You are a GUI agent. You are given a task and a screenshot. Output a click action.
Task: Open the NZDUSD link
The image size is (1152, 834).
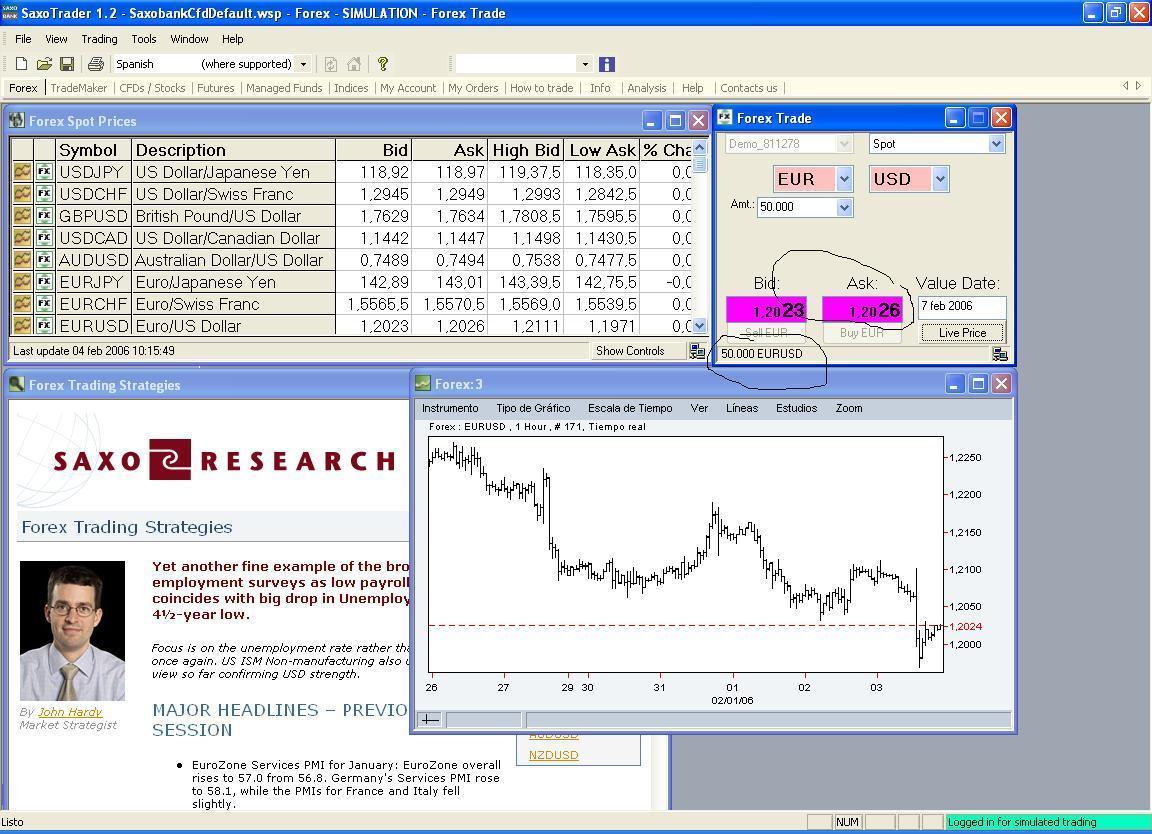coord(553,755)
